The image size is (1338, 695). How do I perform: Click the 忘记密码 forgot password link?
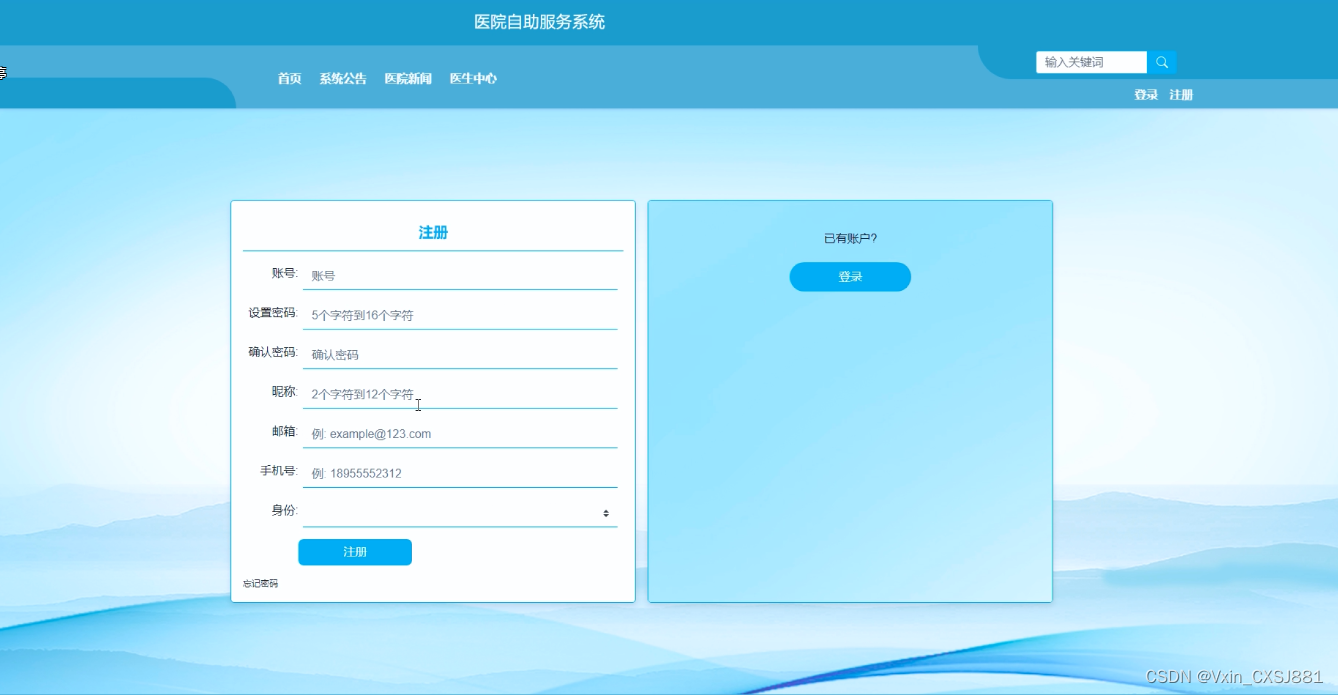tap(259, 583)
